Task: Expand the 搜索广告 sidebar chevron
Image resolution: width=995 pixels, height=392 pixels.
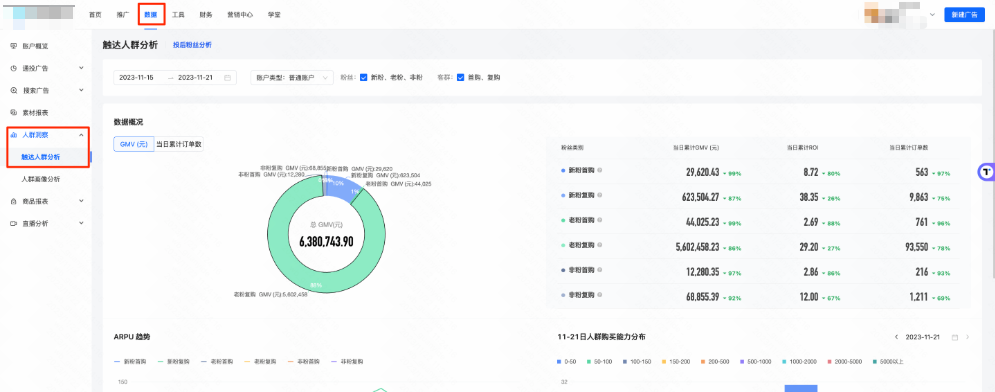Action: tap(81, 90)
